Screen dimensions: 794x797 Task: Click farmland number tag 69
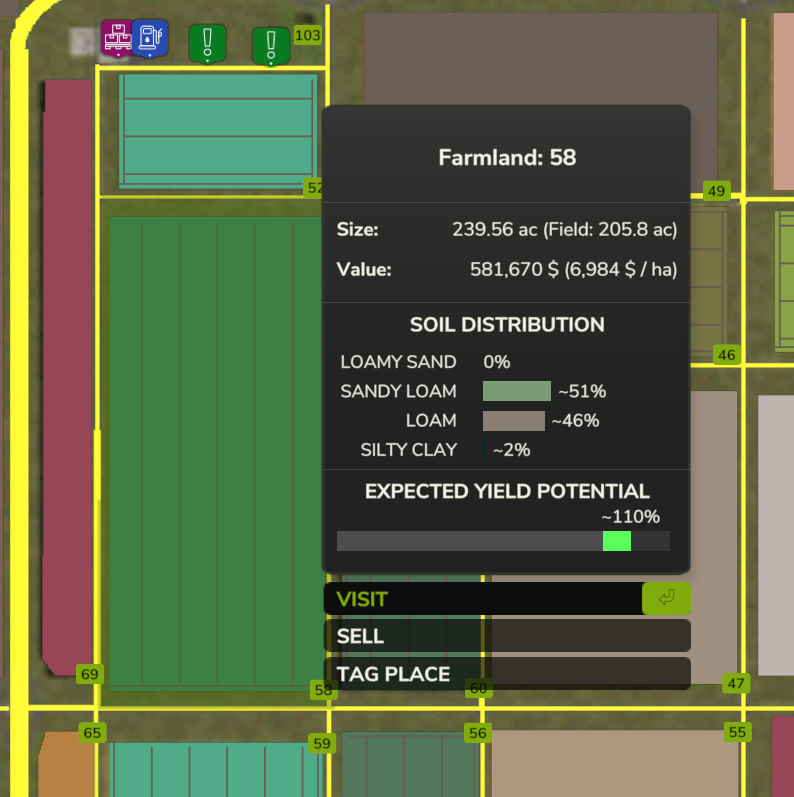[90, 674]
